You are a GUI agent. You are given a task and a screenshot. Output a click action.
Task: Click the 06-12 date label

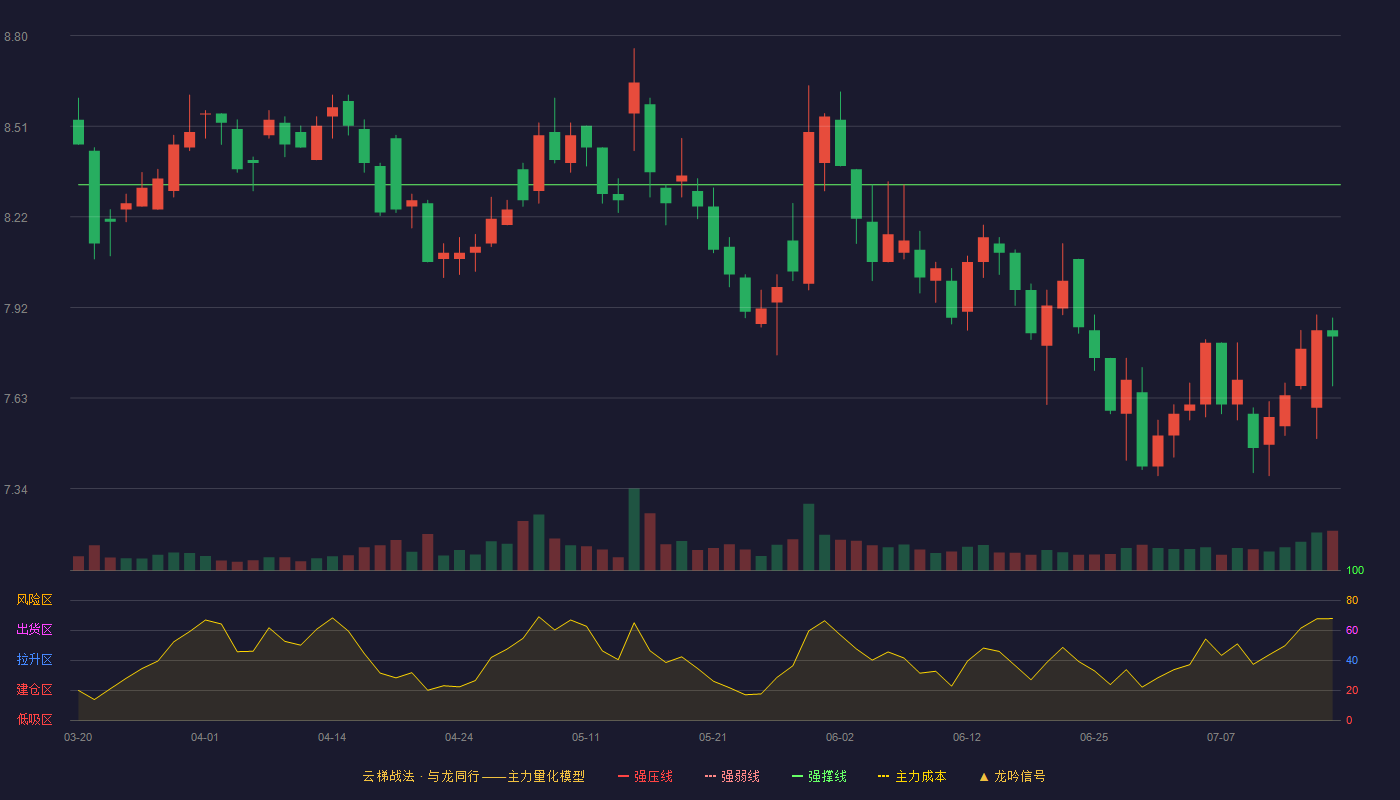coord(967,737)
